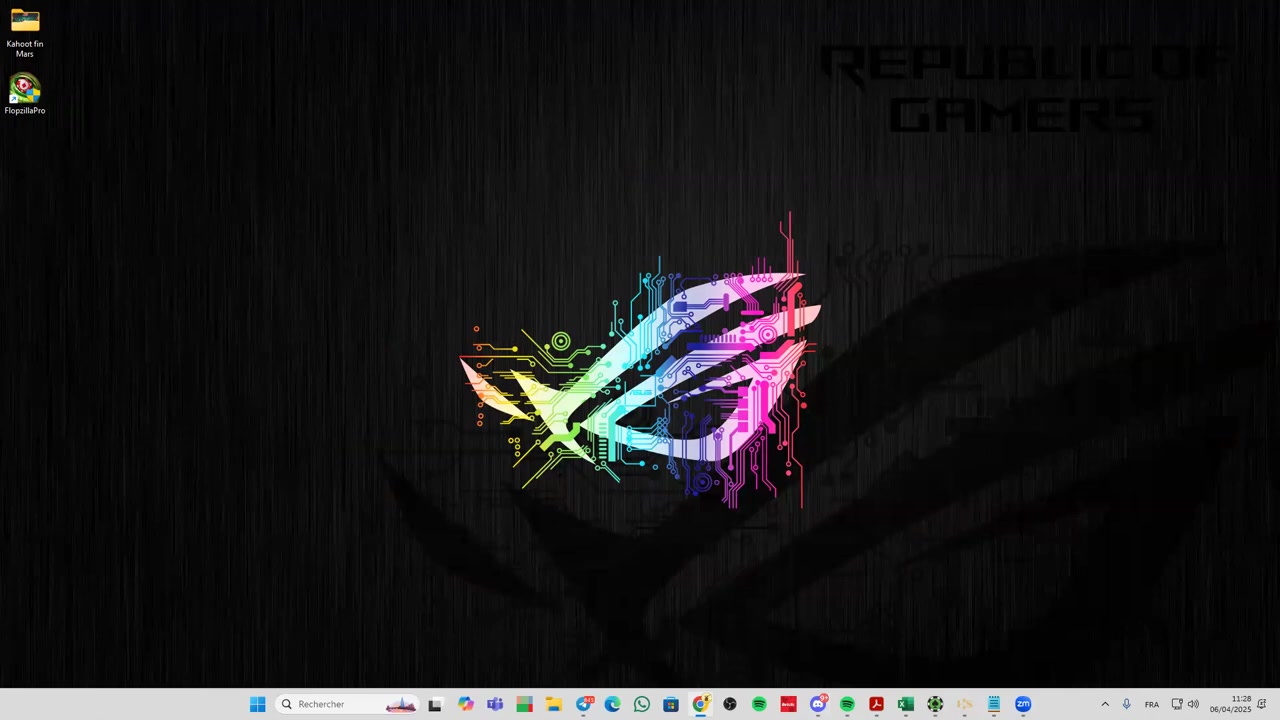This screenshot has width=1280, height=720.
Task: Open OBS Studio from the taskbar
Action: point(730,704)
